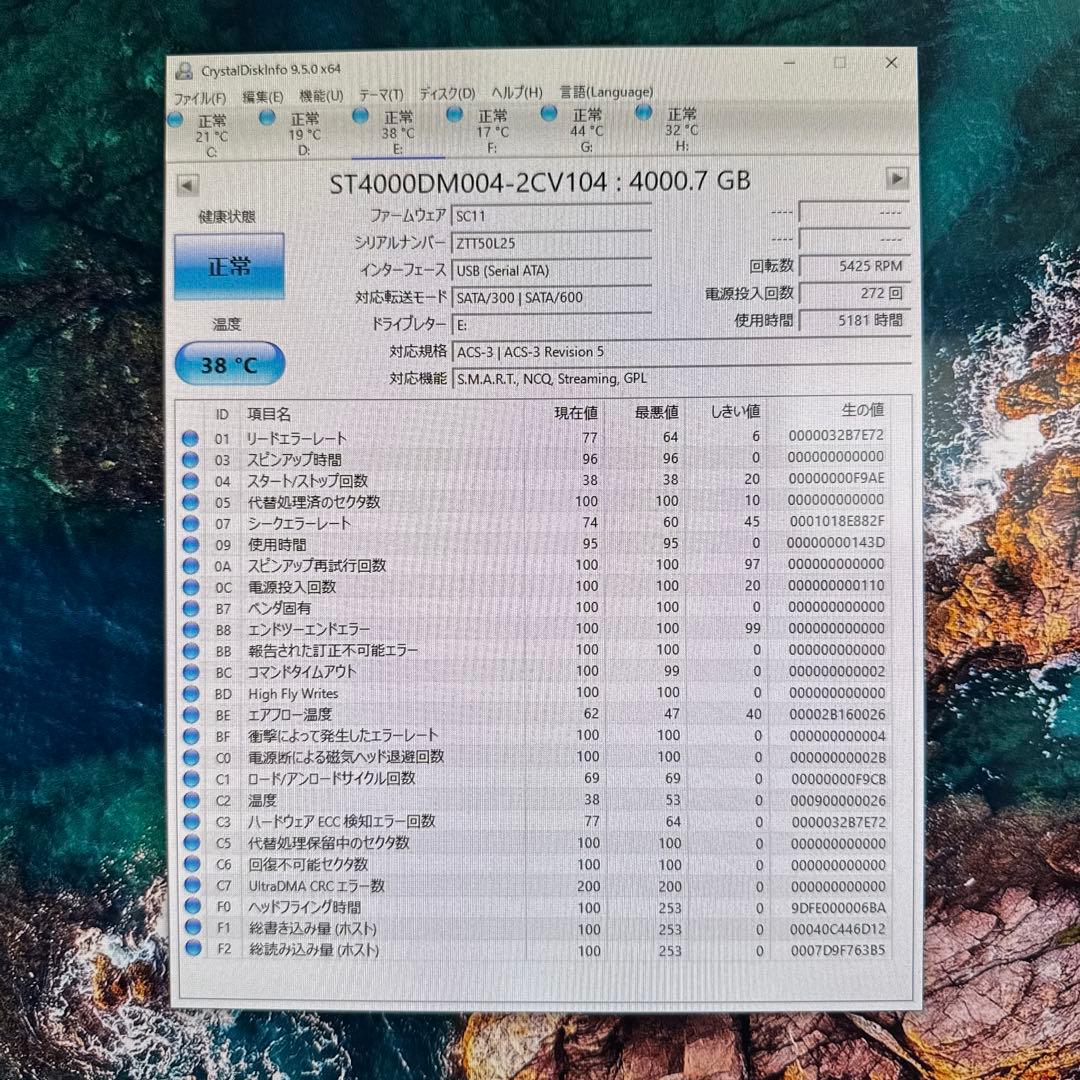
Task: Click status dot for 09 使用時間
Action: (x=191, y=546)
